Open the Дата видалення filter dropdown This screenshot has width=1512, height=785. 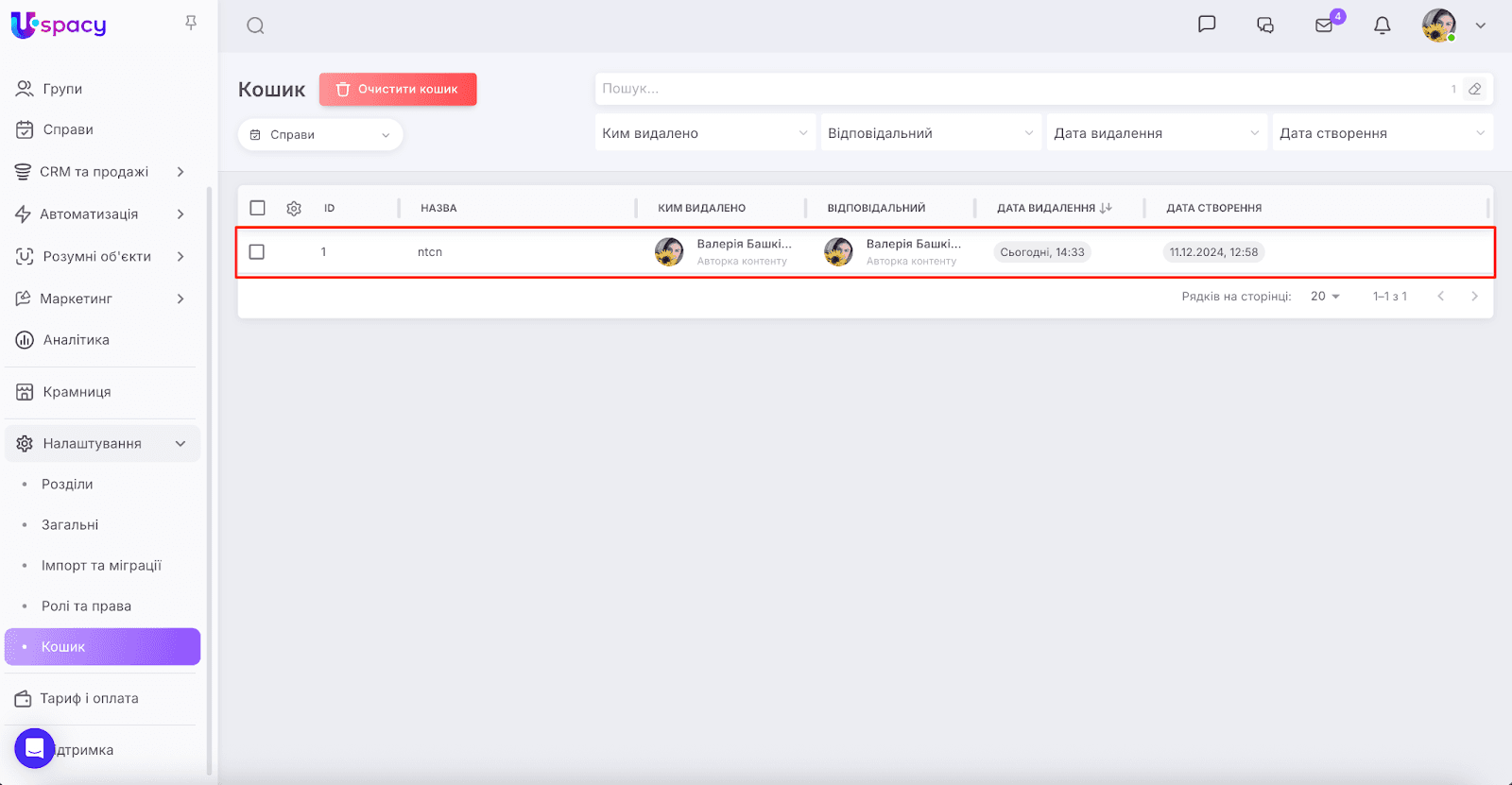1157,133
